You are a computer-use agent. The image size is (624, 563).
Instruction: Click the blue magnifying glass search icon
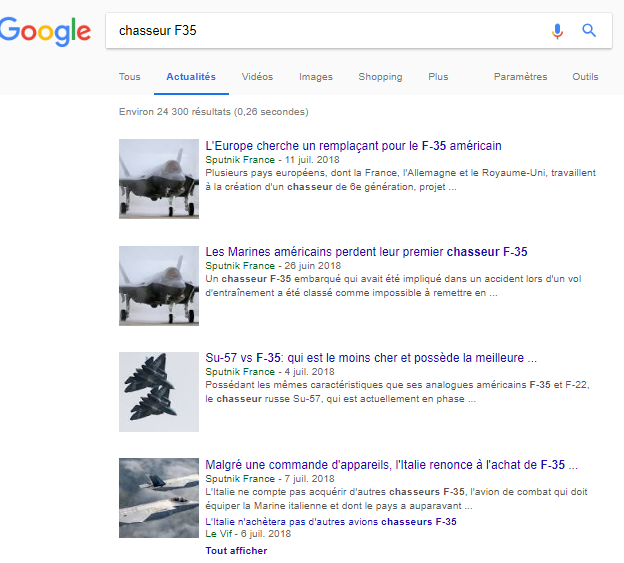(x=589, y=31)
